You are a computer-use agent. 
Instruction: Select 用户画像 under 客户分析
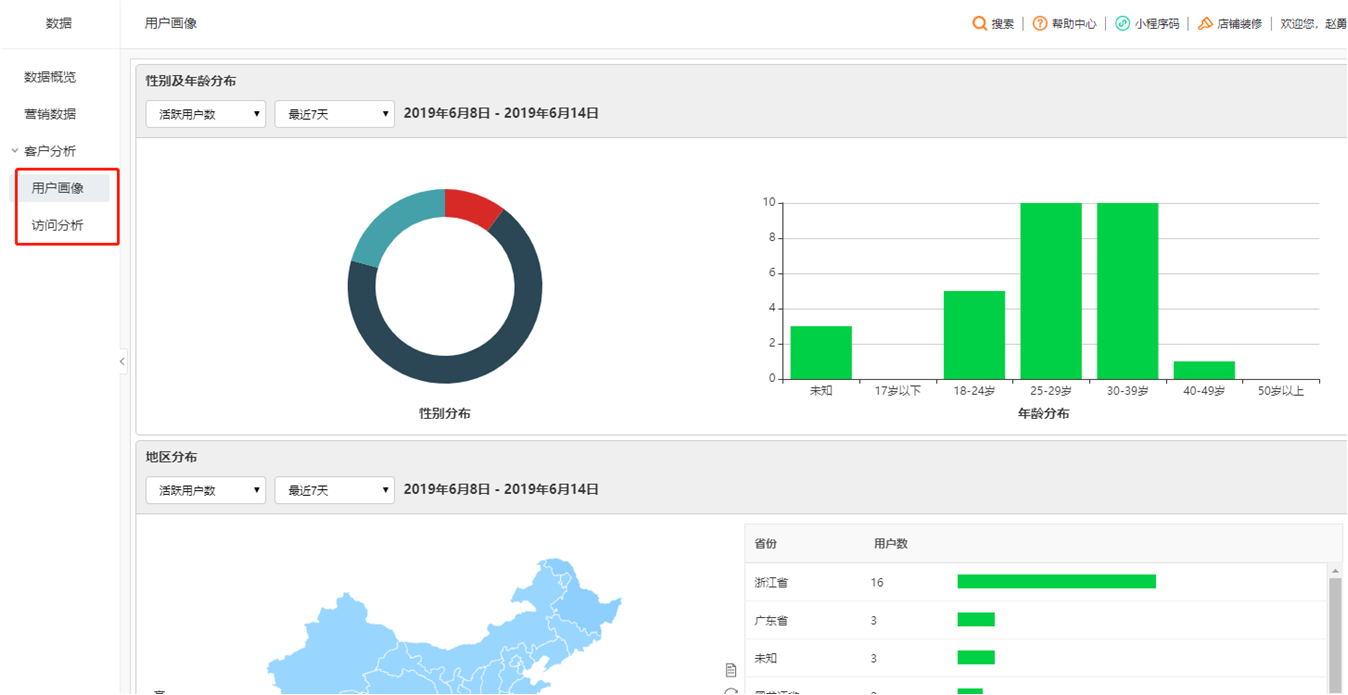click(58, 188)
